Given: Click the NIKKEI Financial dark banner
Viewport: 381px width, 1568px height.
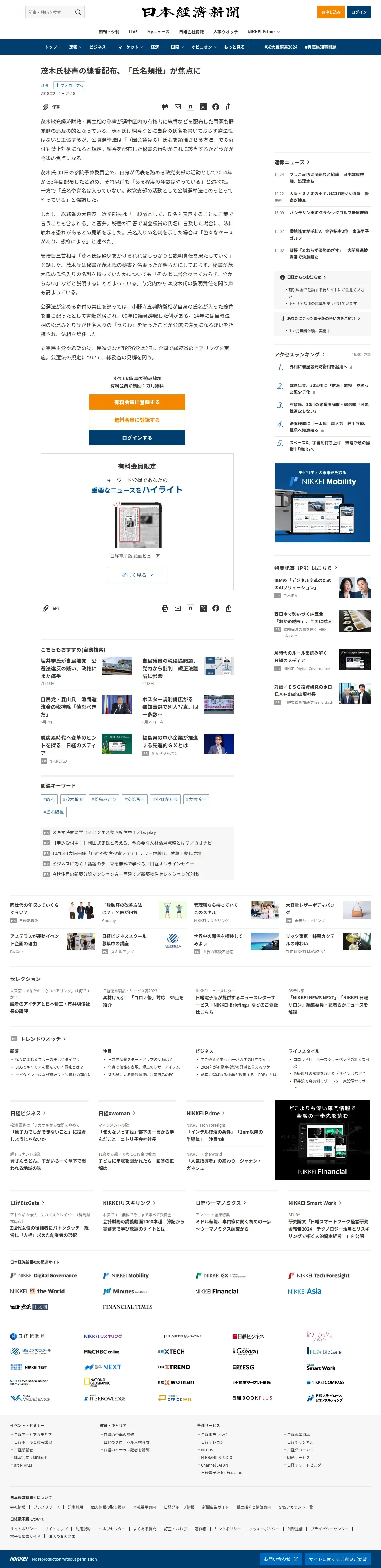Looking at the screenshot, I should point(323,1140).
